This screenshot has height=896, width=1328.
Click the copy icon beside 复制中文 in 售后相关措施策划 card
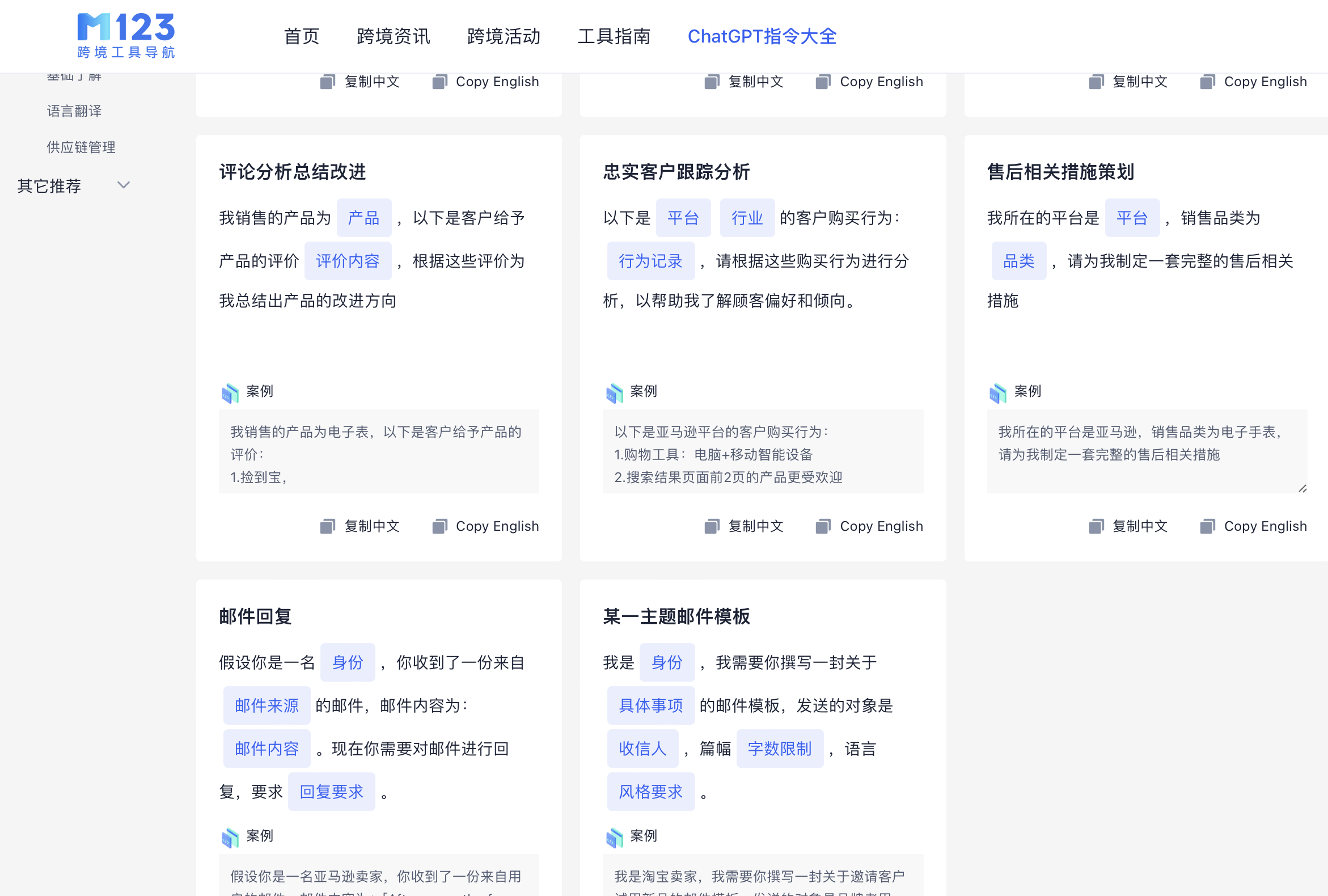pyautogui.click(x=1096, y=526)
